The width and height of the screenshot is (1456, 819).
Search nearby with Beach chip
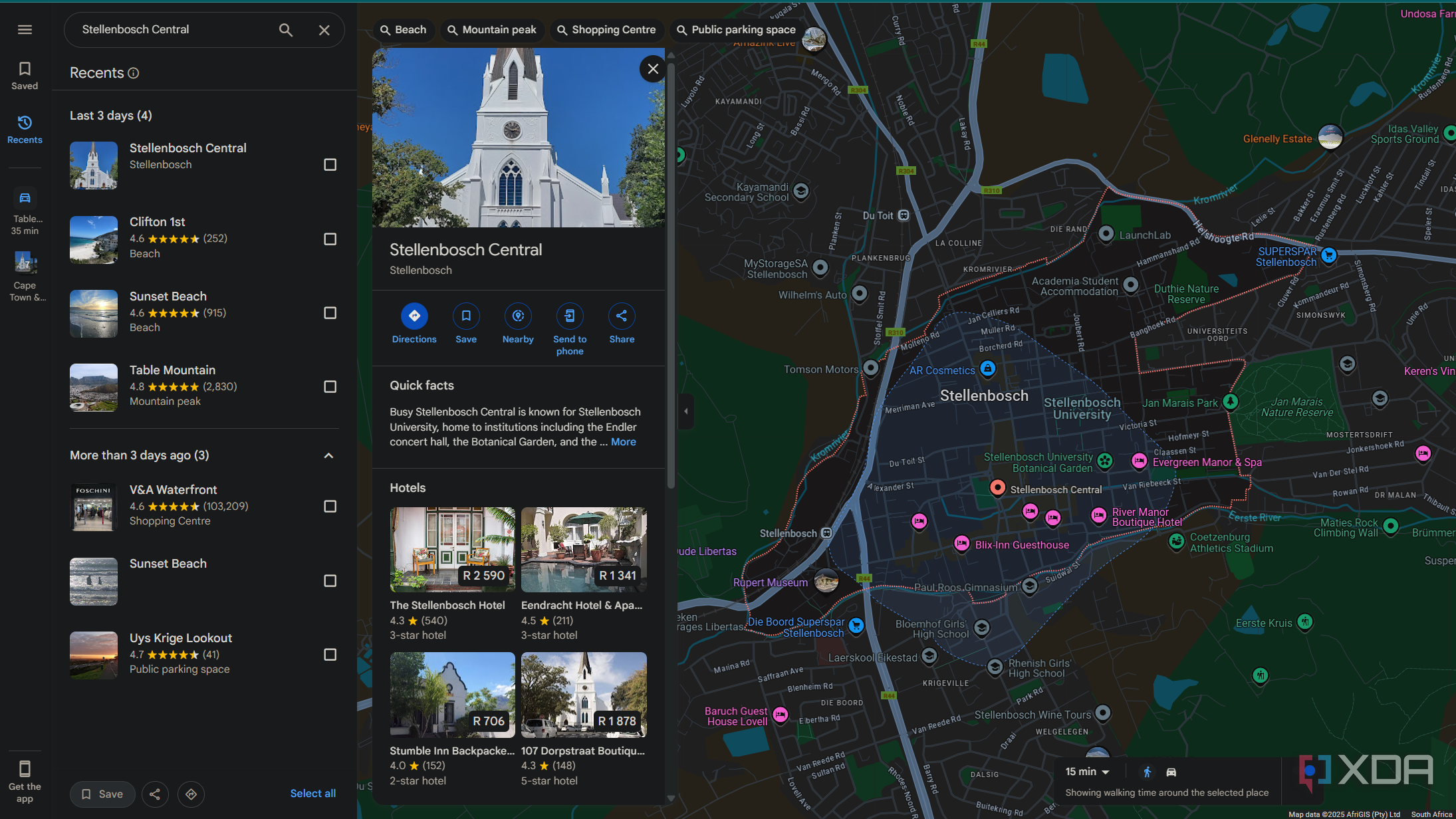tap(404, 30)
